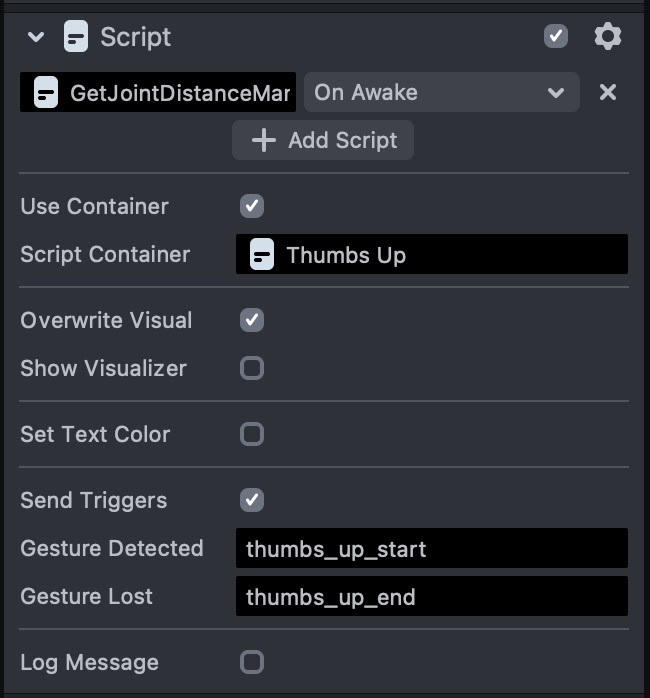650x698 pixels.
Task: Collapse the Script component section
Action: (37, 37)
